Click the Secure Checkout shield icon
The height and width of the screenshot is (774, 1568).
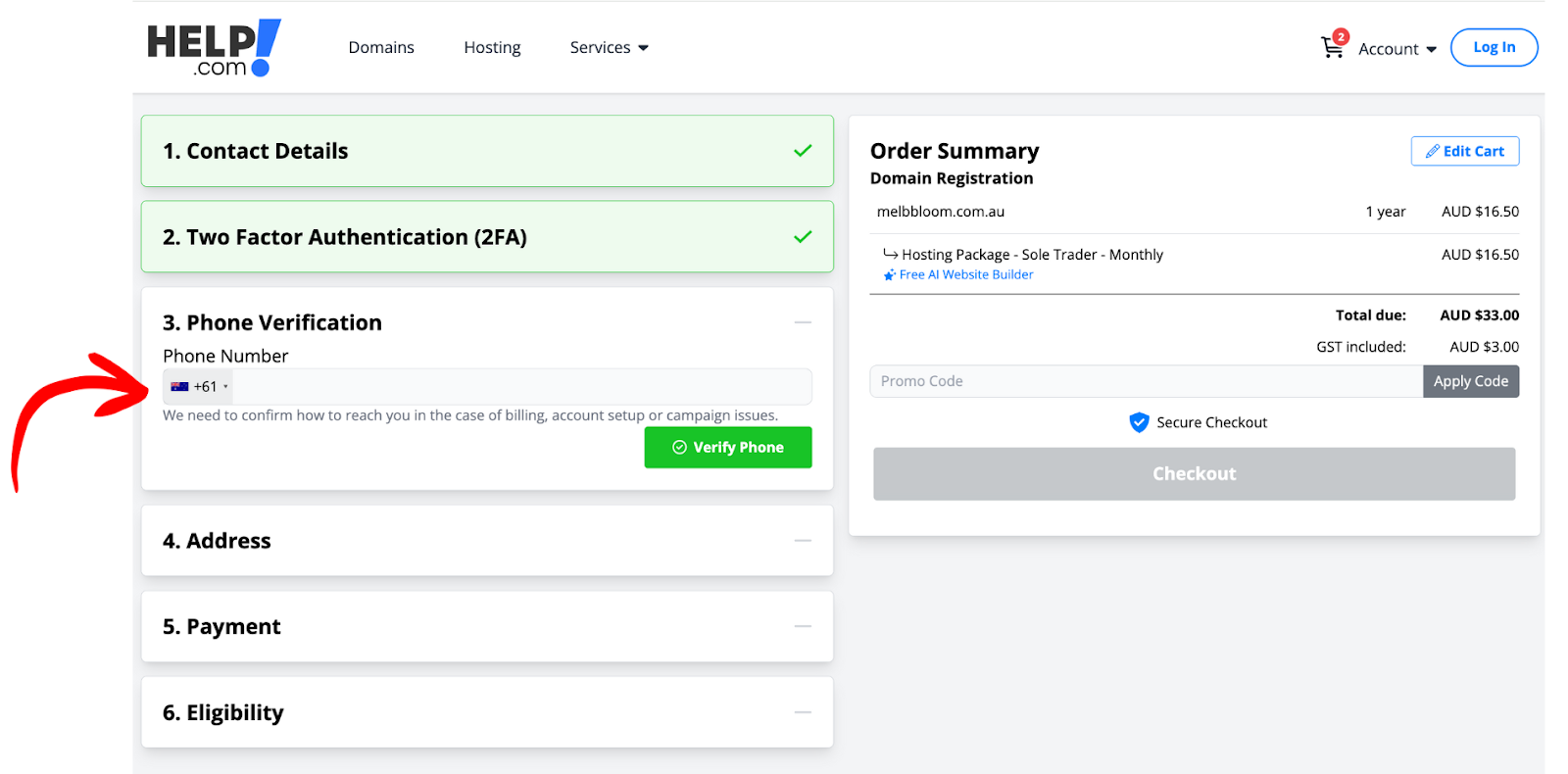pyautogui.click(x=1139, y=422)
